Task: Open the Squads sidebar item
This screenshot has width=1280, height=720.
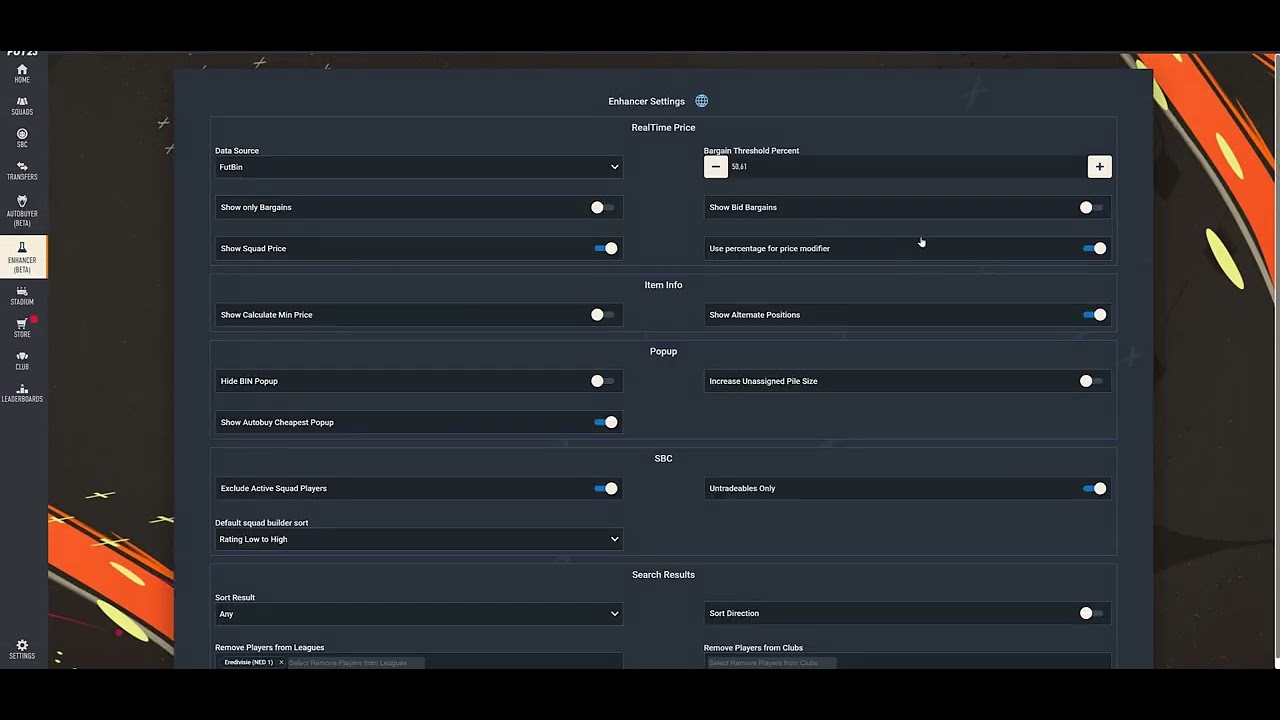Action: click(x=22, y=106)
